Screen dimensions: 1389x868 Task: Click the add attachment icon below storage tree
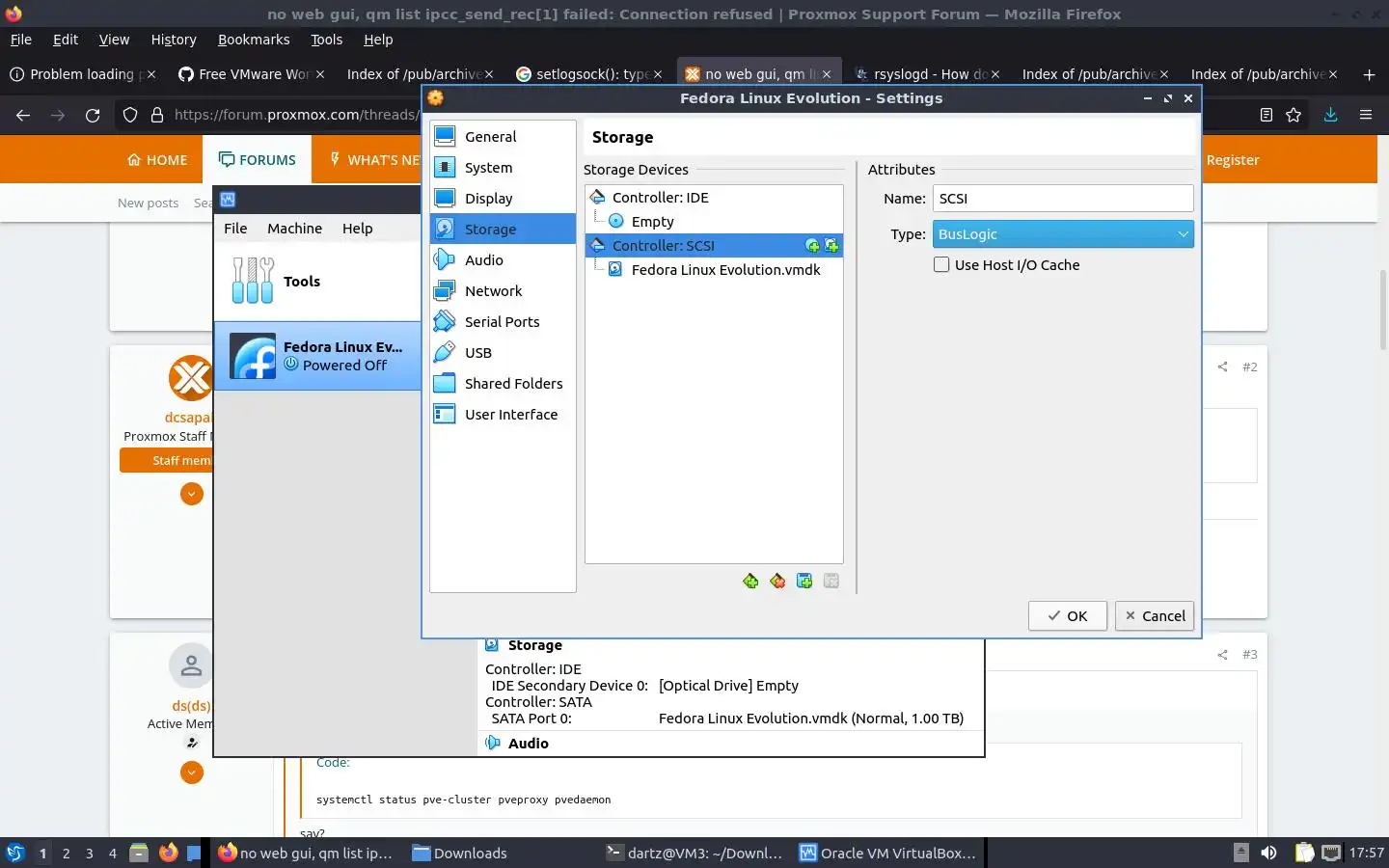pos(804,581)
